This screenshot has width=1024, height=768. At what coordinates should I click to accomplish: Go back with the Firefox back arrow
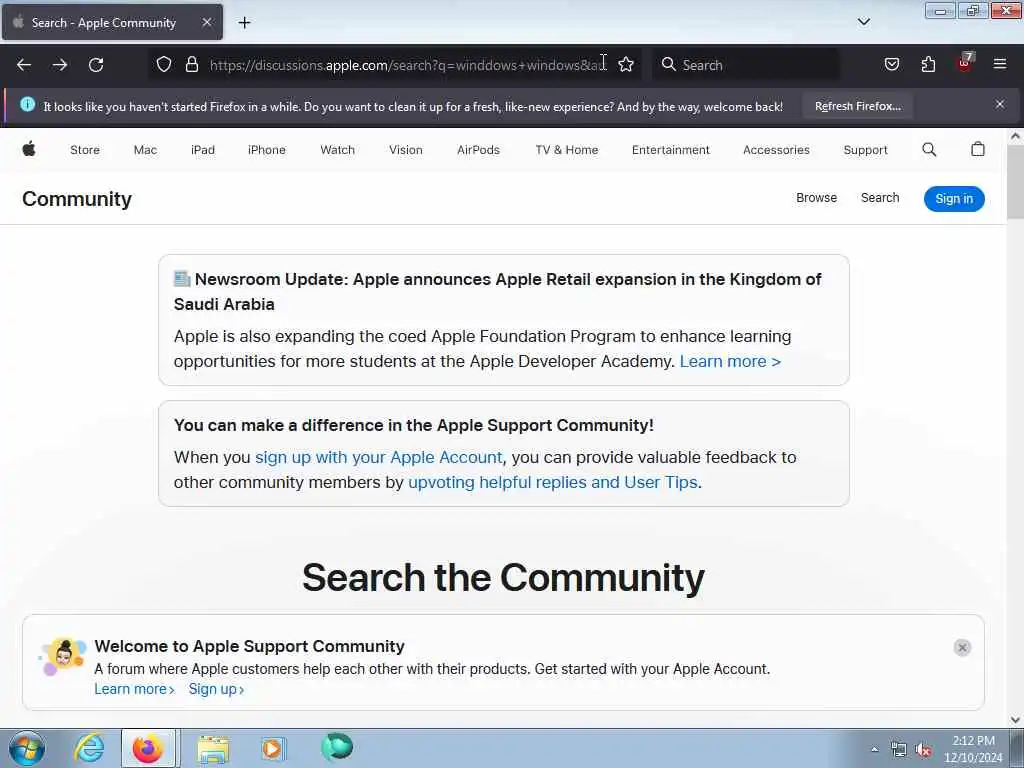point(24,65)
